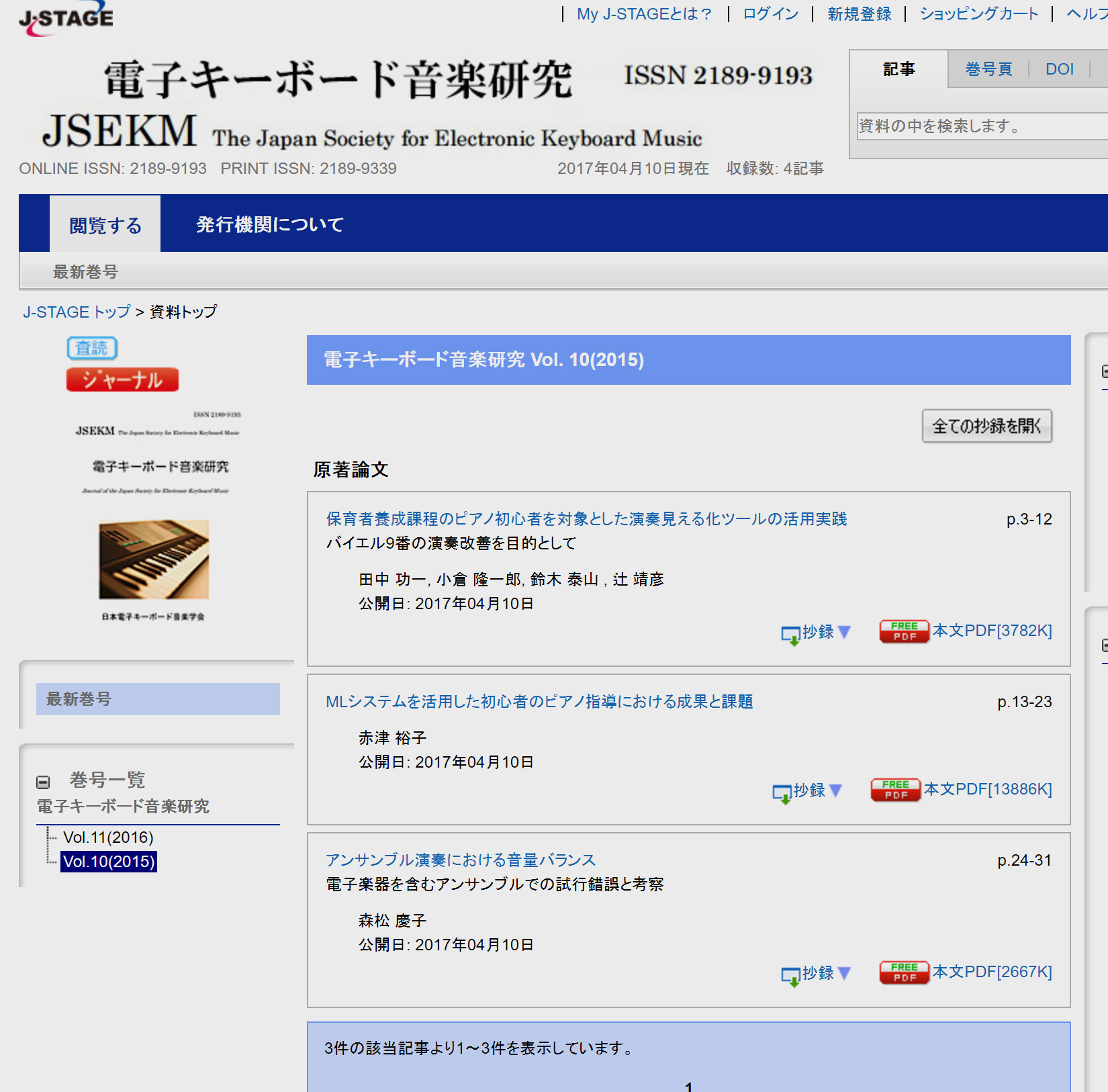1108x1092 pixels.
Task: Click abstract icon for p.3-12 article
Action: (790, 635)
